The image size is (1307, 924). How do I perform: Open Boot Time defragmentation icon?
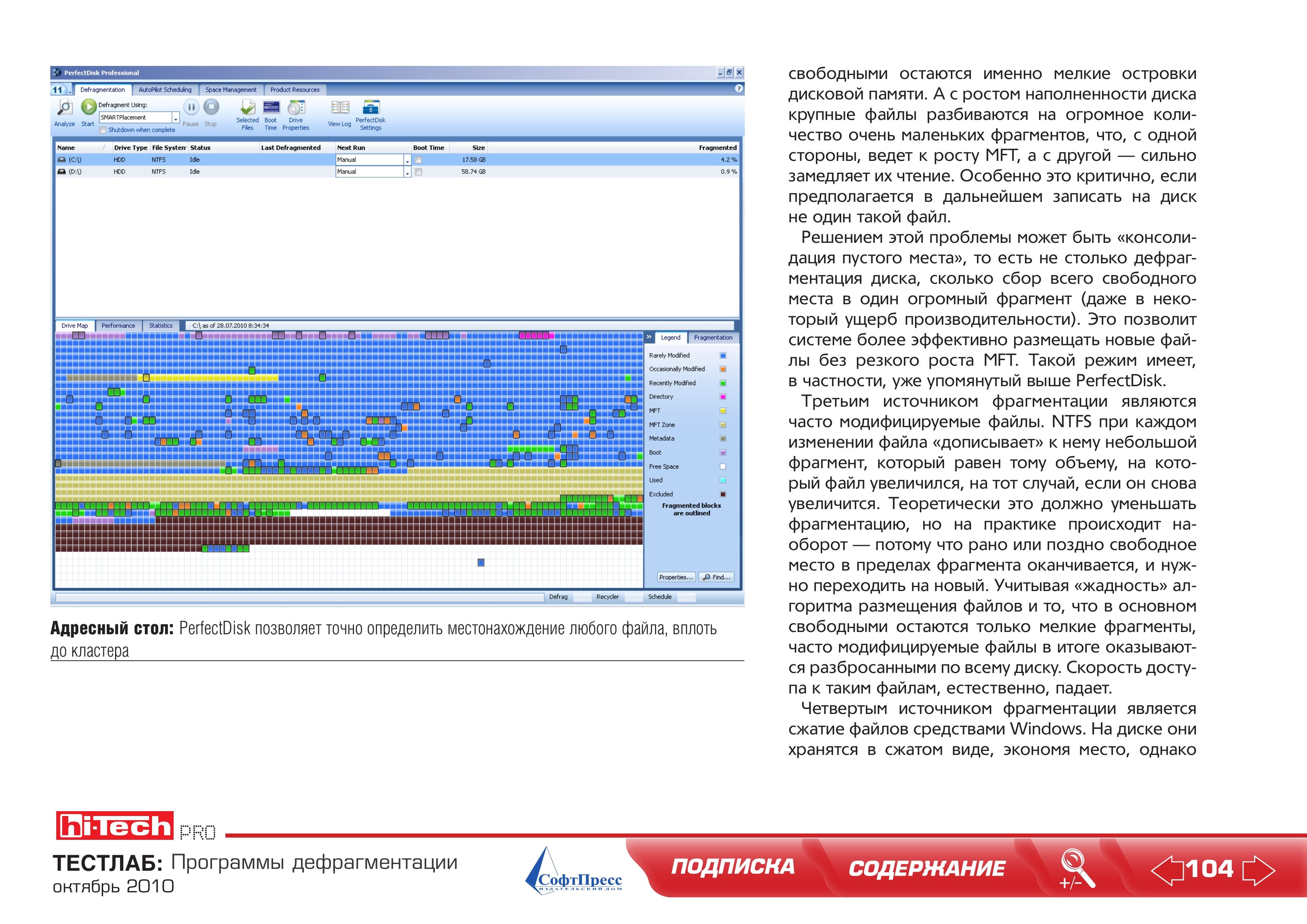[271, 107]
